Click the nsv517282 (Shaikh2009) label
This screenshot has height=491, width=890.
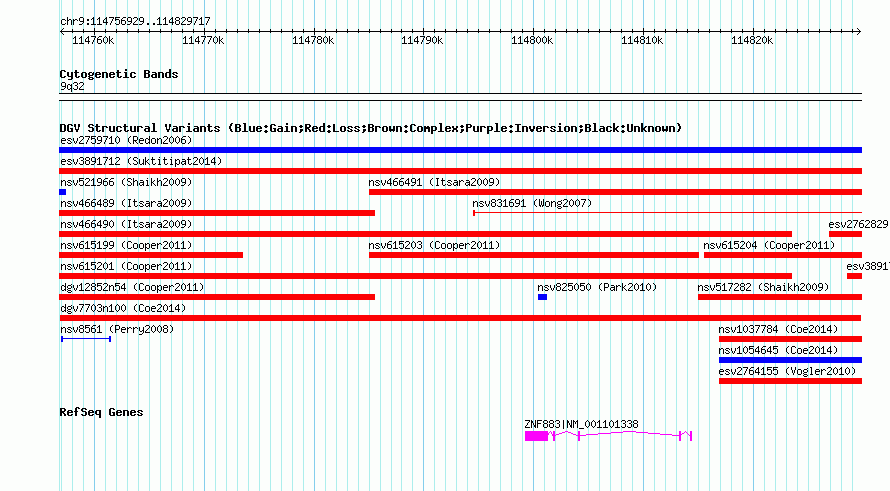click(x=763, y=287)
